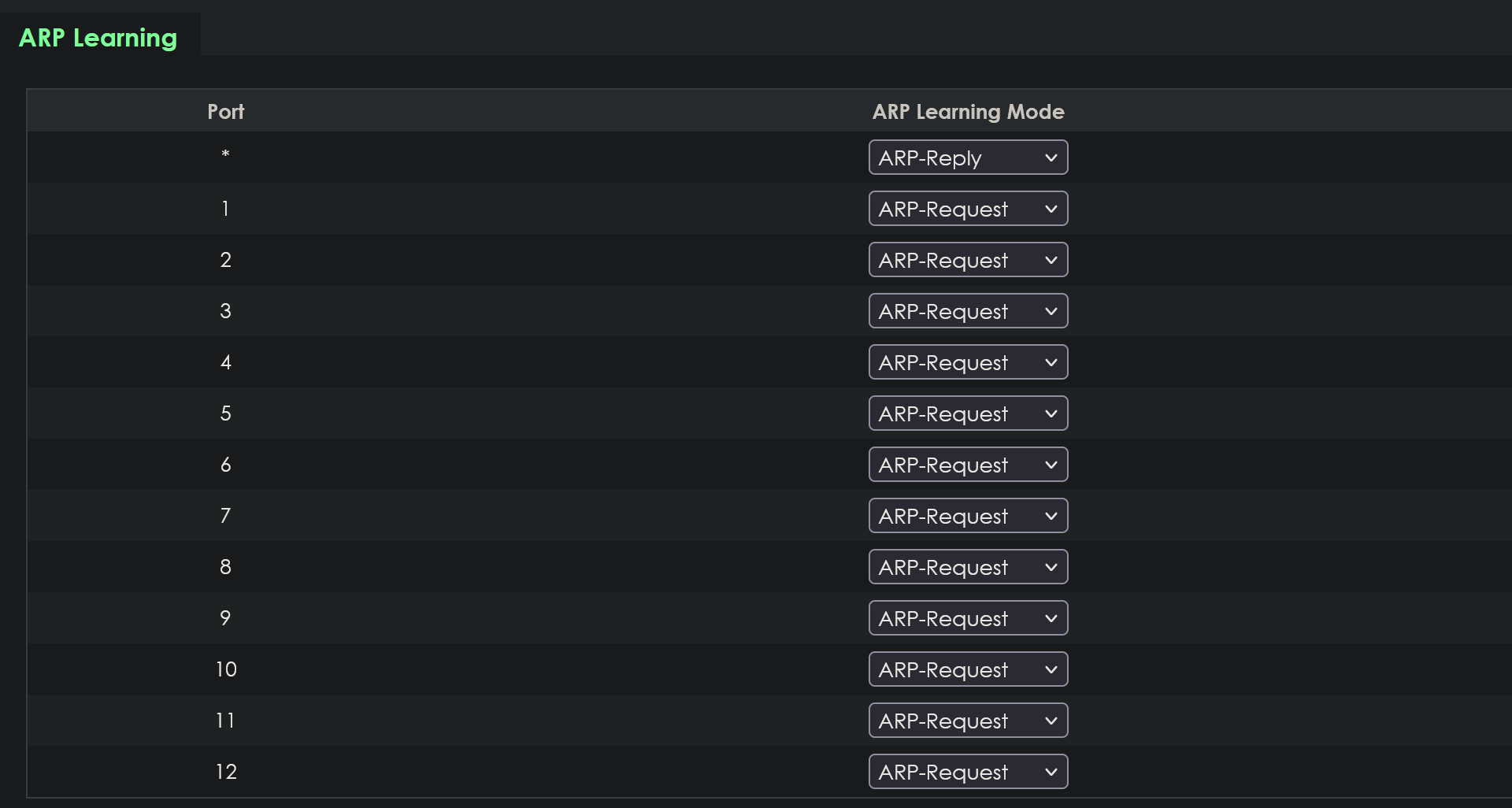Open port 1 ARP Learning Mode dropdown
This screenshot has height=808, width=1512.
pyautogui.click(x=968, y=209)
